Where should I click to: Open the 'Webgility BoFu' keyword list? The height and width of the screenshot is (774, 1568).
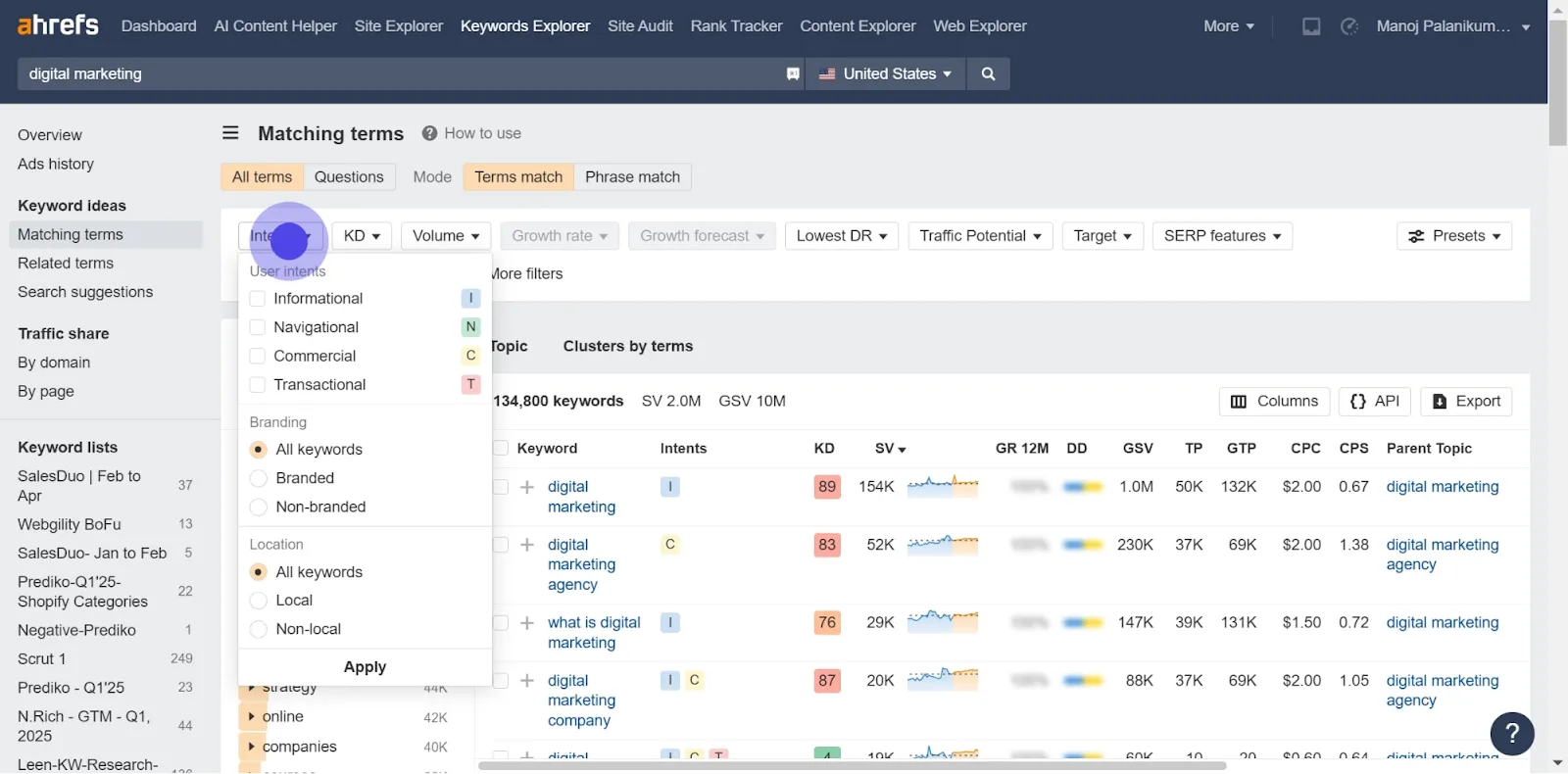[x=70, y=524]
